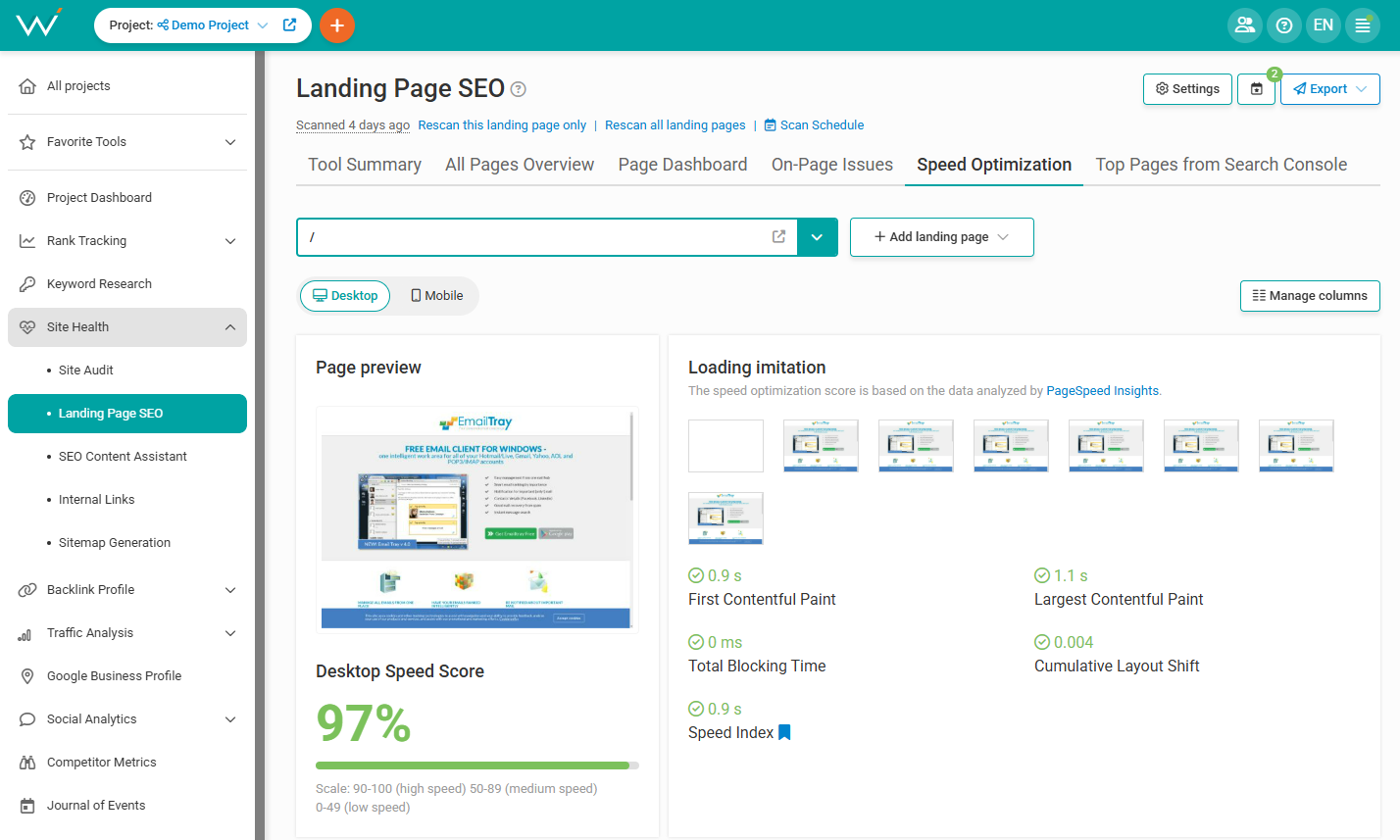Click the EmailTray page preview thumbnail
This screenshot has width=1400, height=840.
click(x=477, y=519)
